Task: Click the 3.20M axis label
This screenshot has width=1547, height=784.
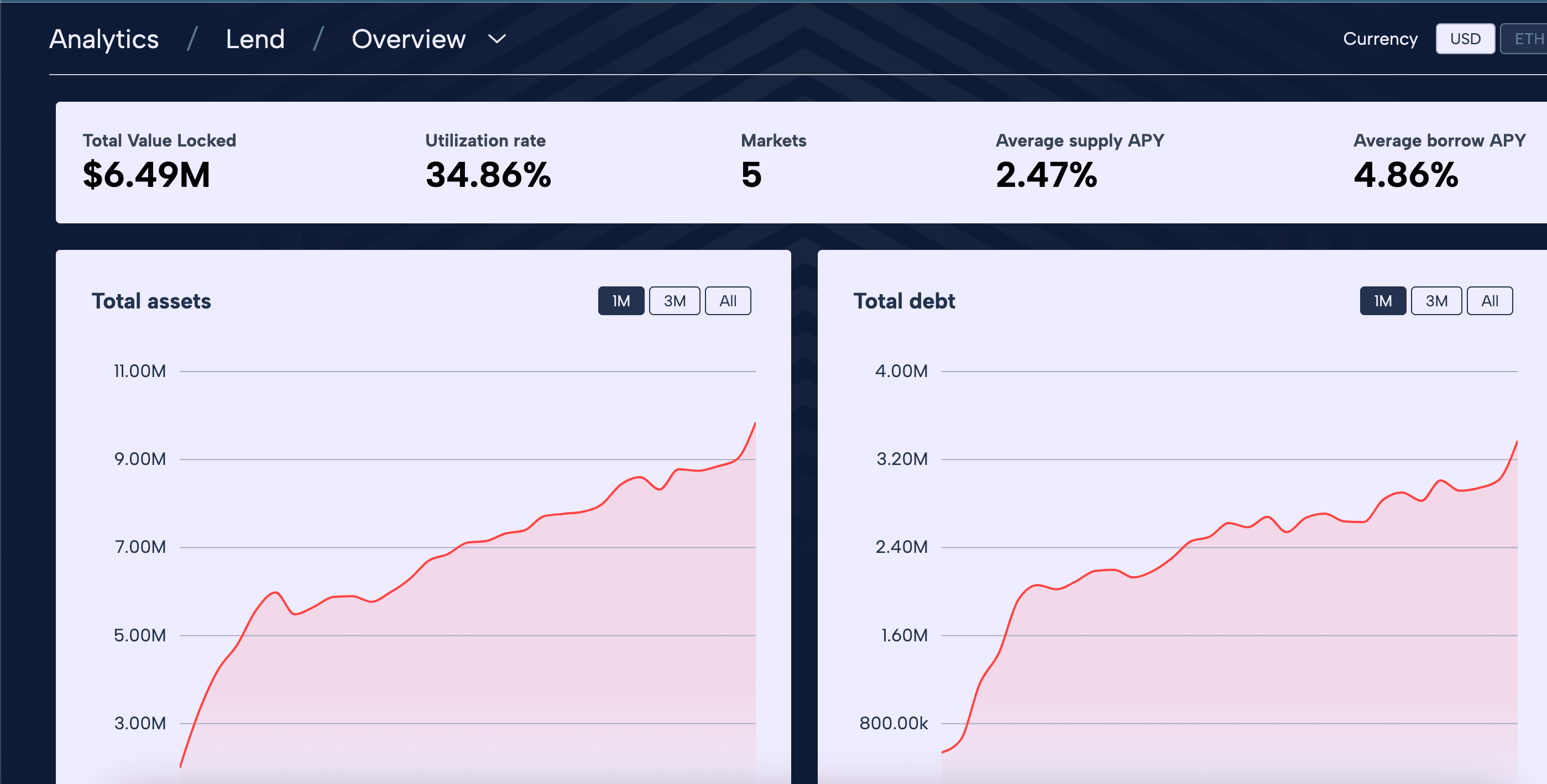Action: click(x=902, y=459)
